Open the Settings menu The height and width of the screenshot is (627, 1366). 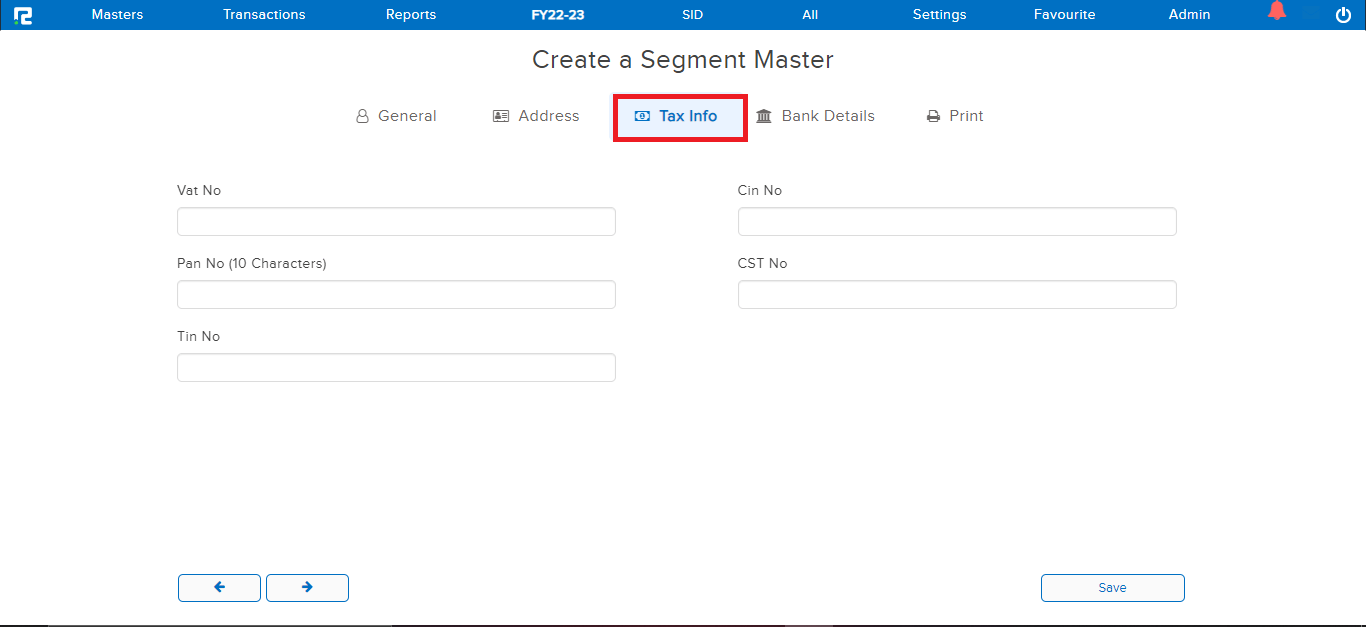(x=939, y=14)
